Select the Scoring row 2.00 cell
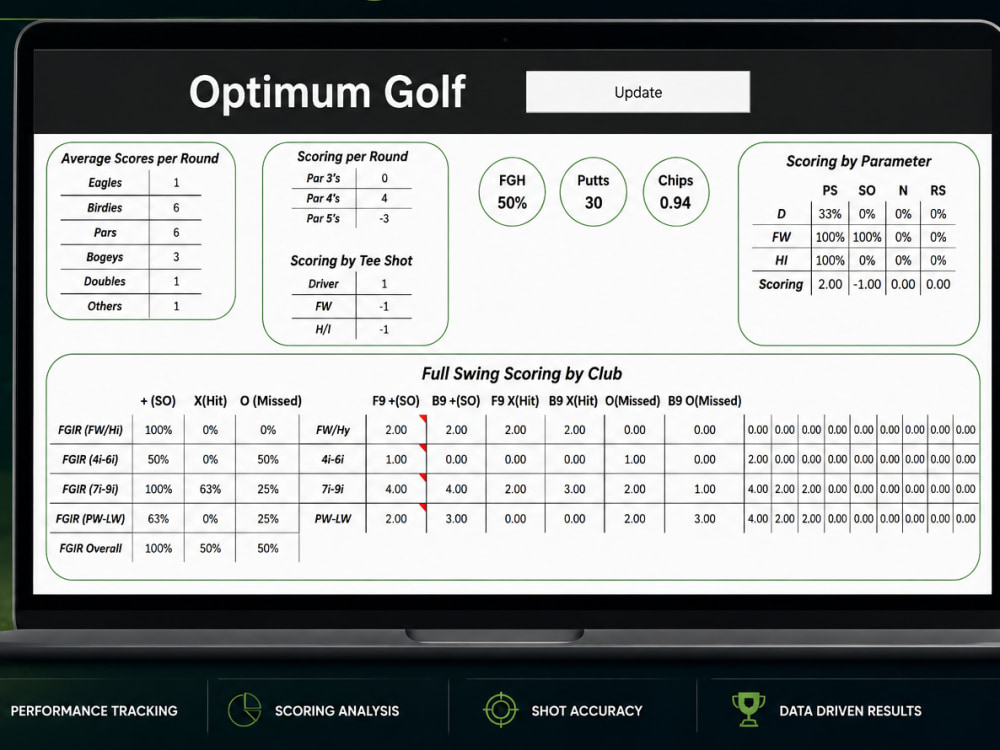This screenshot has width=1000, height=750. [x=830, y=284]
